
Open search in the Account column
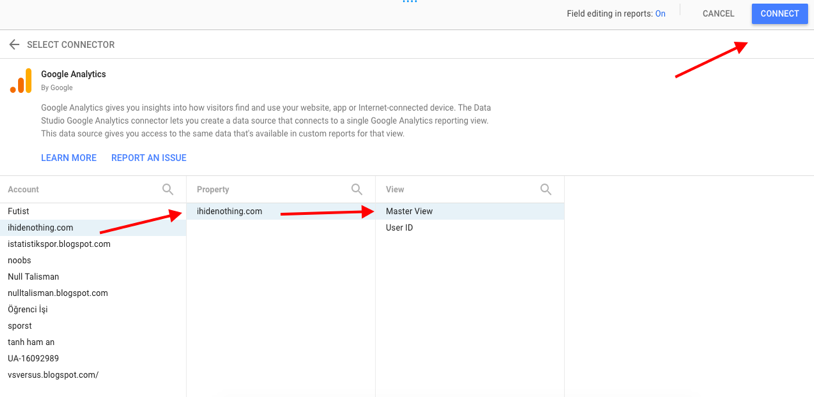pyautogui.click(x=168, y=189)
